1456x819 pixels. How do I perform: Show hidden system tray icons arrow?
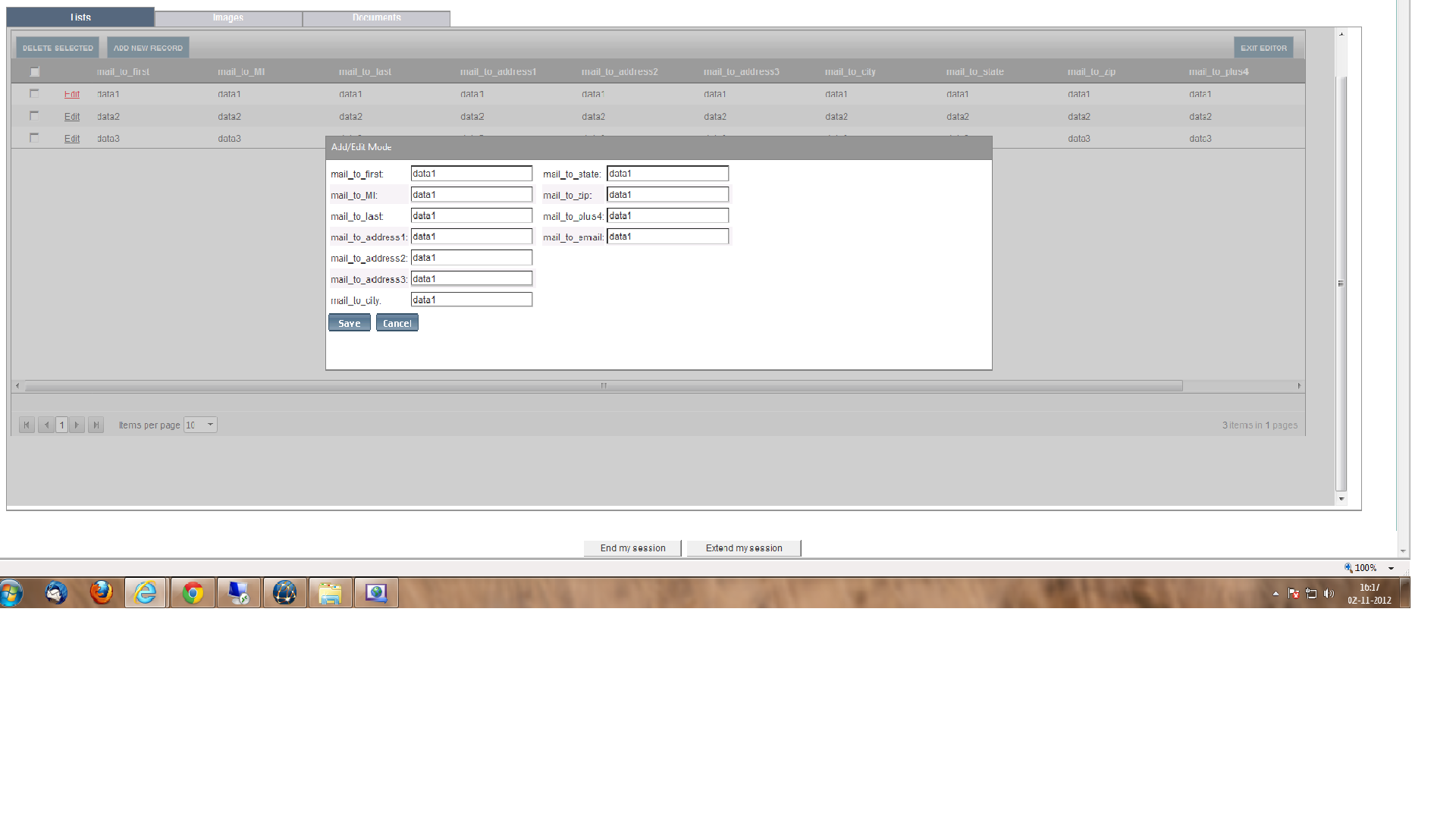pyautogui.click(x=1276, y=594)
